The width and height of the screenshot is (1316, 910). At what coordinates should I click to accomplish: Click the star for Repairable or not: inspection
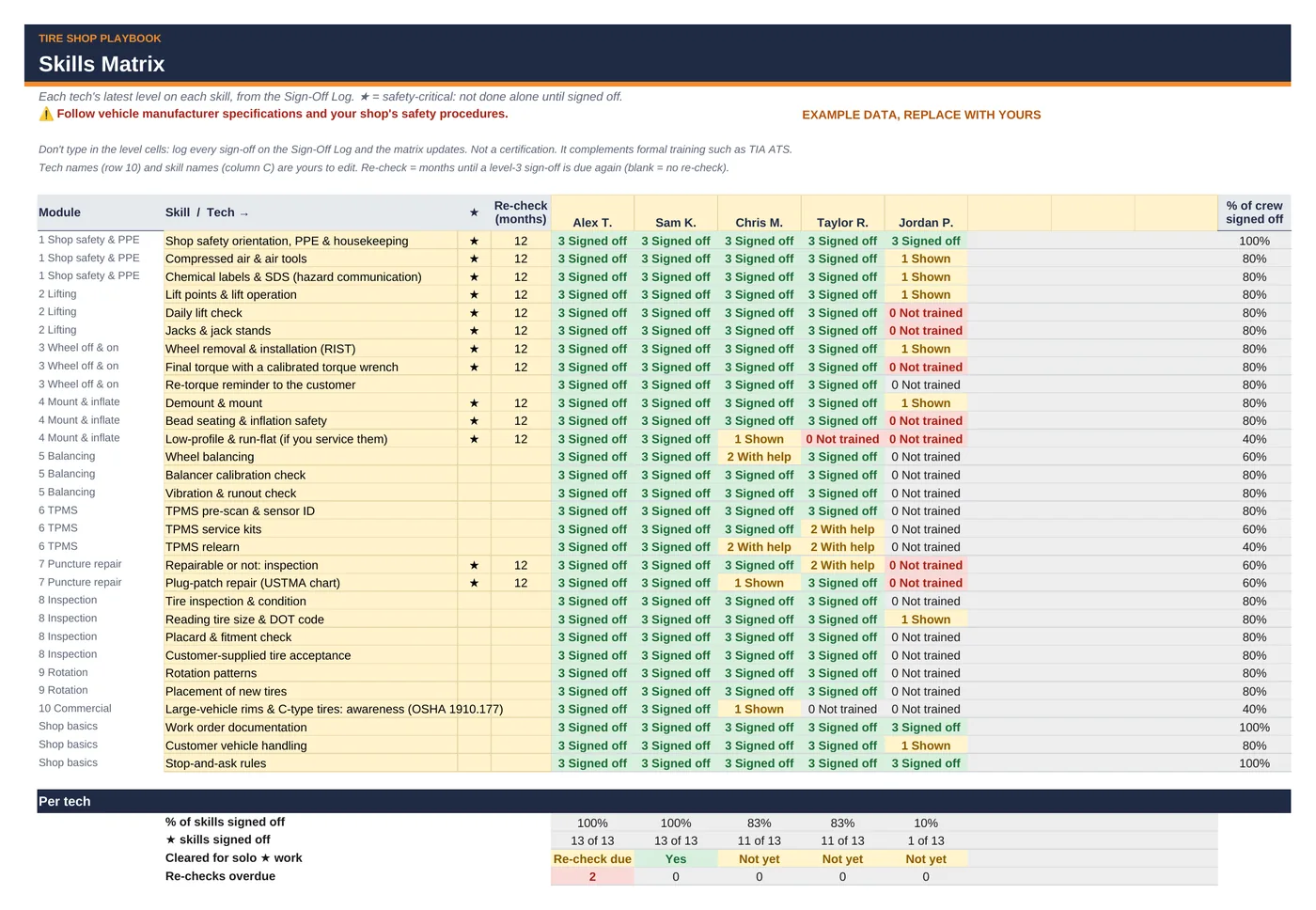click(x=474, y=565)
